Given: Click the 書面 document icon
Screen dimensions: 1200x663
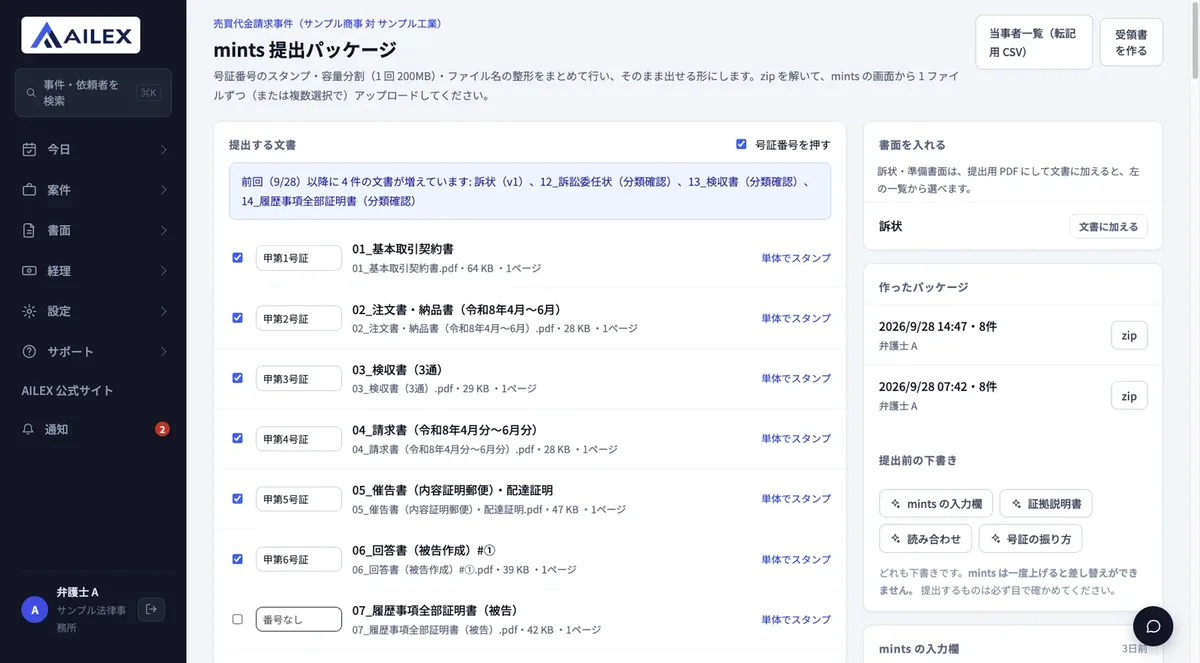Looking at the screenshot, I should pos(29,230).
